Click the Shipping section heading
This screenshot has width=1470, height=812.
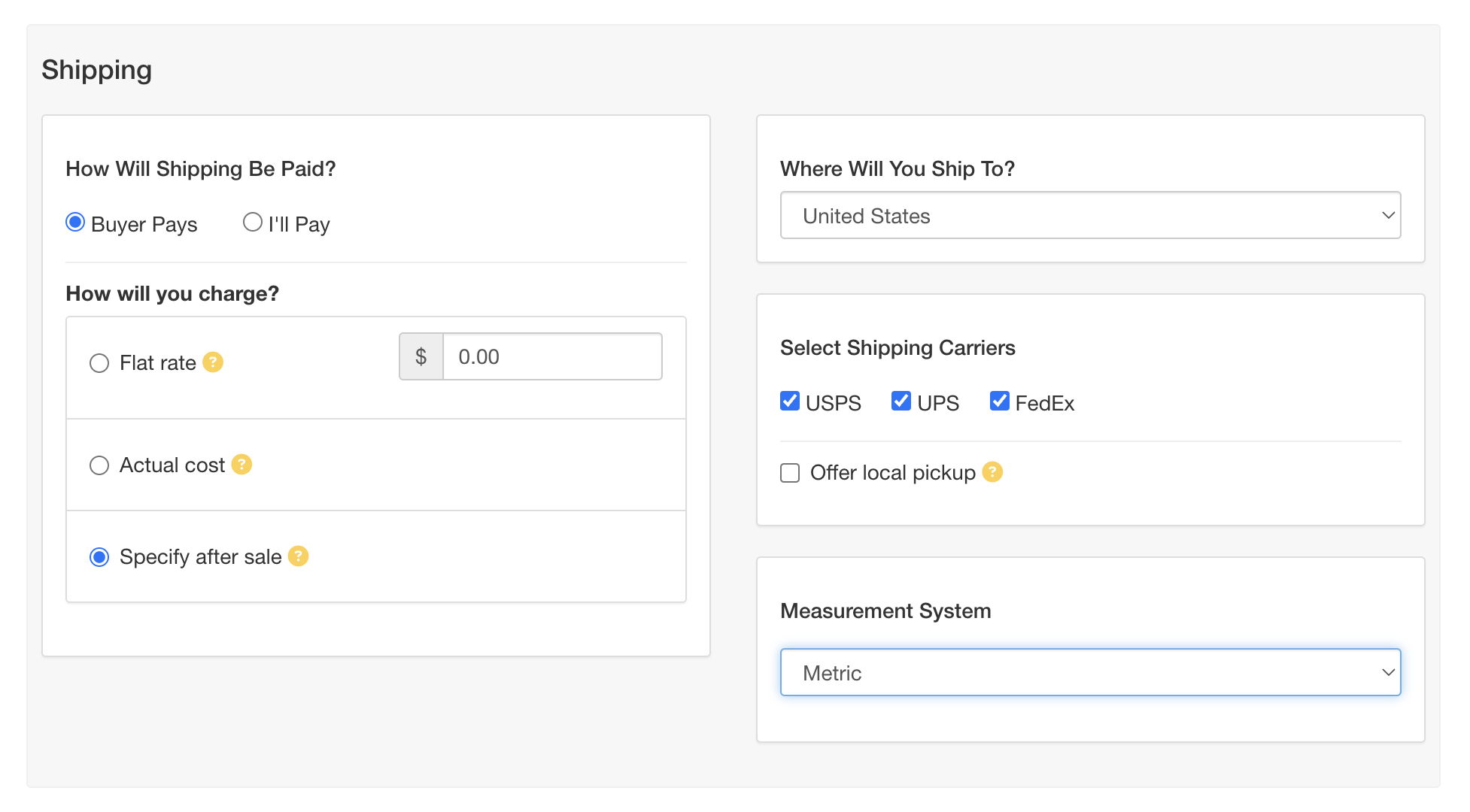(97, 70)
